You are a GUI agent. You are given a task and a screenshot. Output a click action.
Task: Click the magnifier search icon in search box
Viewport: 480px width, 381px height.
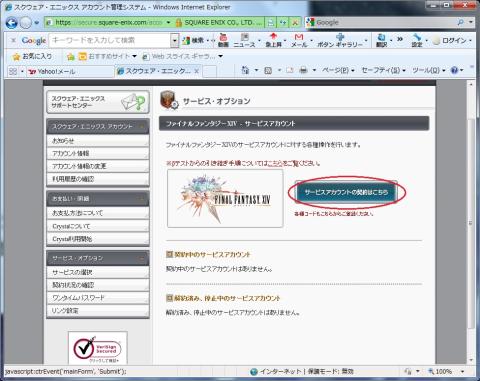click(461, 22)
